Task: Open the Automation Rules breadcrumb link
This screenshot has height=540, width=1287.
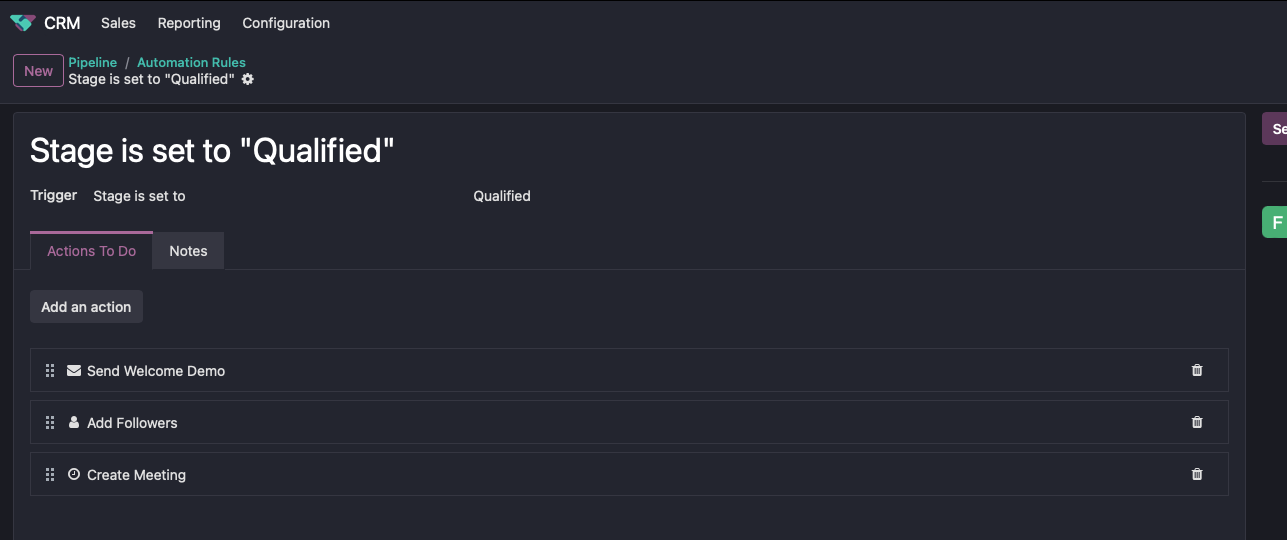Action: coord(191,62)
